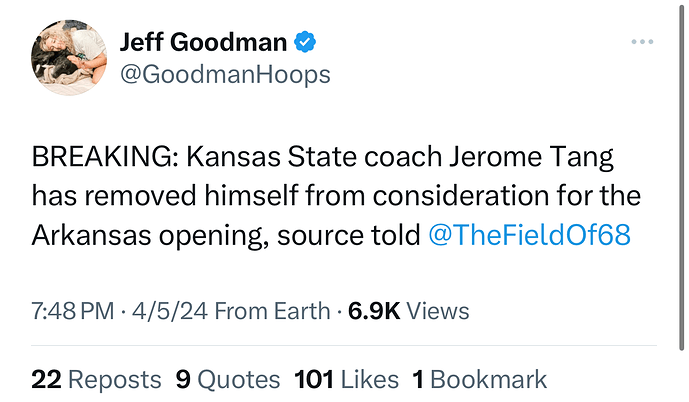Click the 4/5/24 post date
The height and width of the screenshot is (402, 689).
pos(171,311)
